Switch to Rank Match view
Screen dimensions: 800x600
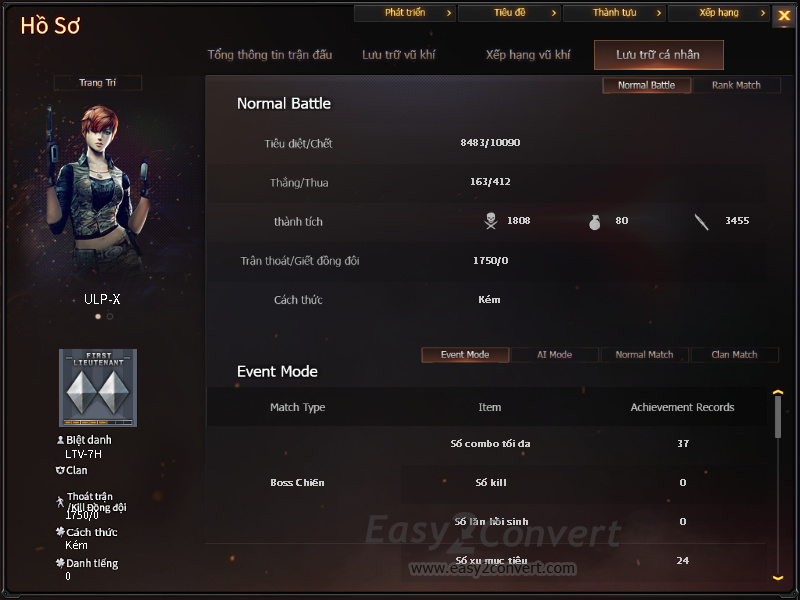[736, 85]
